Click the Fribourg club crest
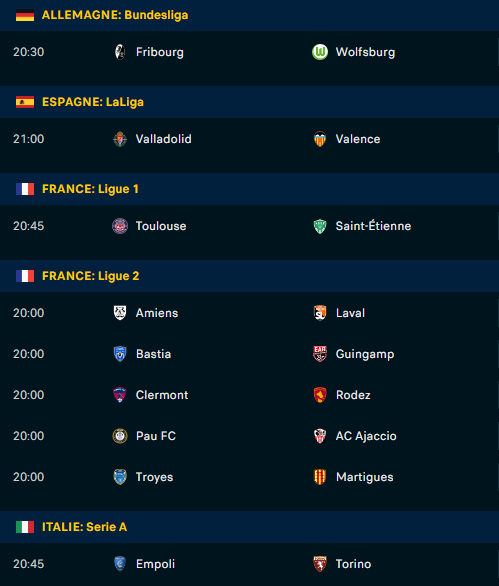The image size is (499, 586). click(120, 52)
